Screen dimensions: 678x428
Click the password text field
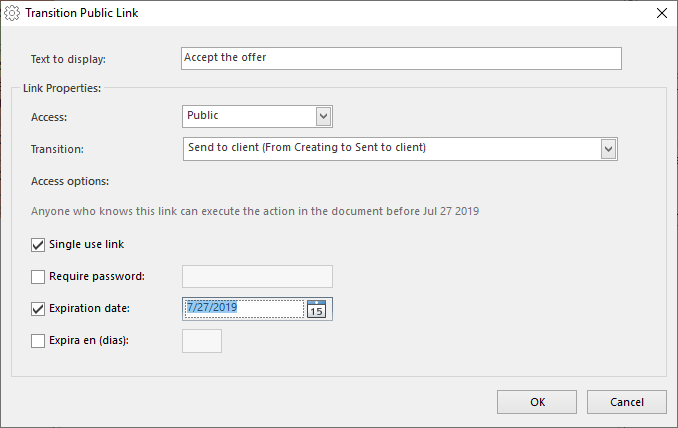pos(257,276)
